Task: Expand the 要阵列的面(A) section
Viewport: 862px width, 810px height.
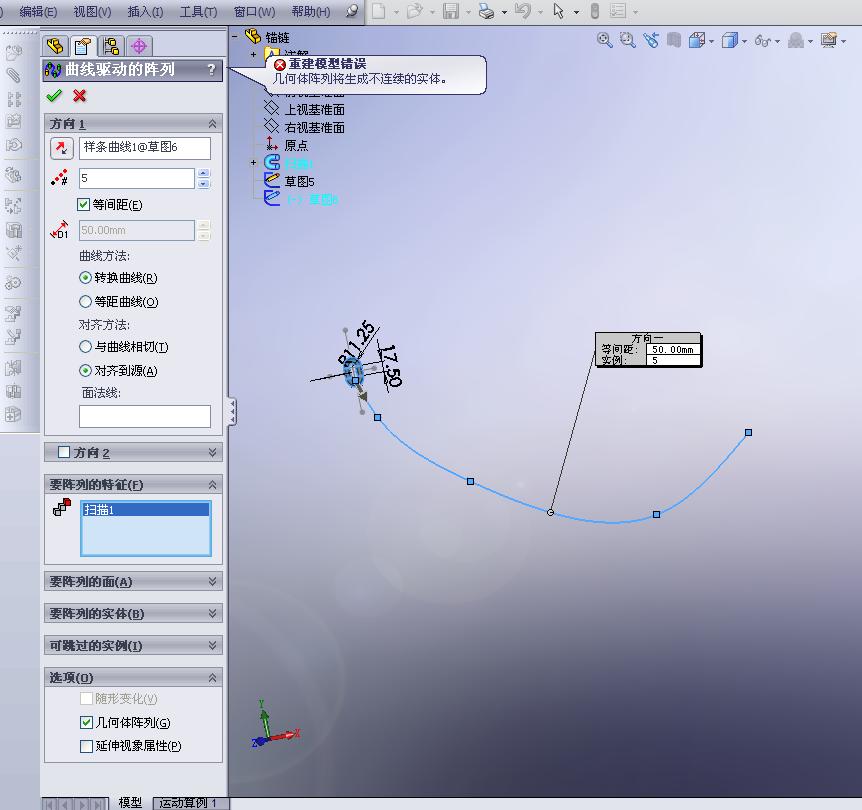Action: (x=212, y=581)
